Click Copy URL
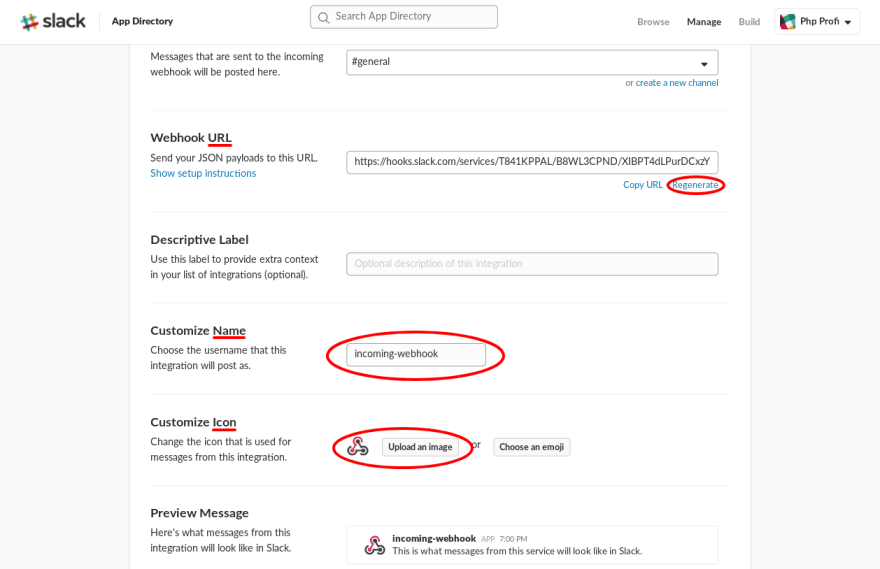 point(643,185)
